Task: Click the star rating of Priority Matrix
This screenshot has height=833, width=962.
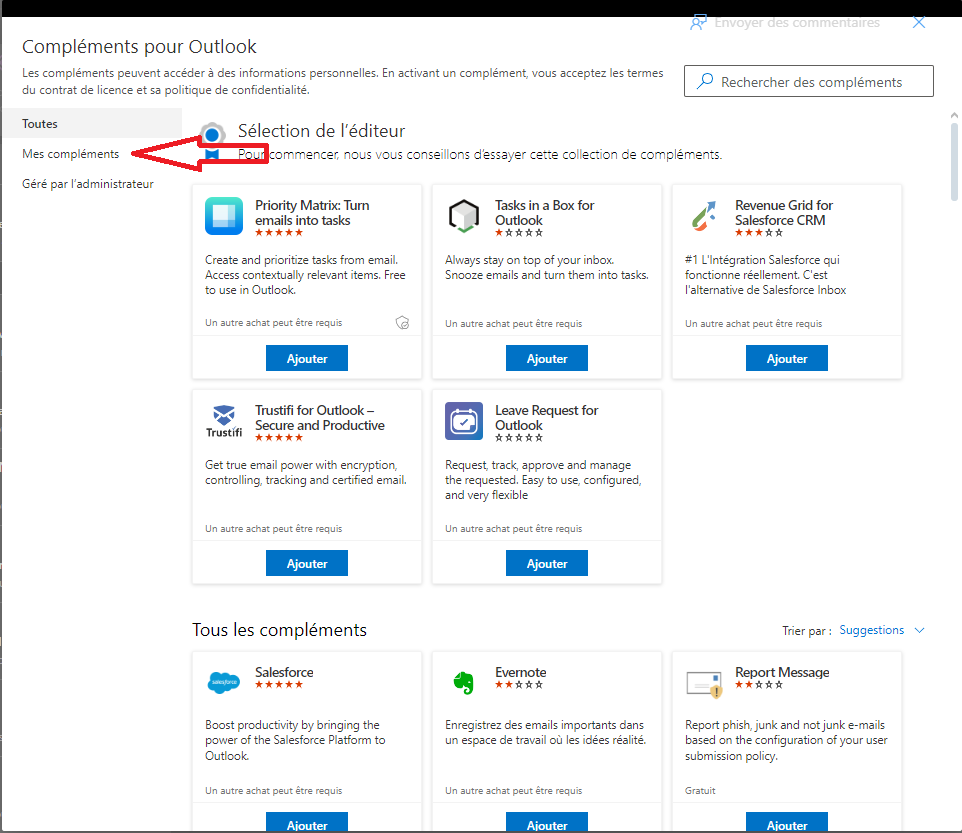Action: tap(279, 232)
